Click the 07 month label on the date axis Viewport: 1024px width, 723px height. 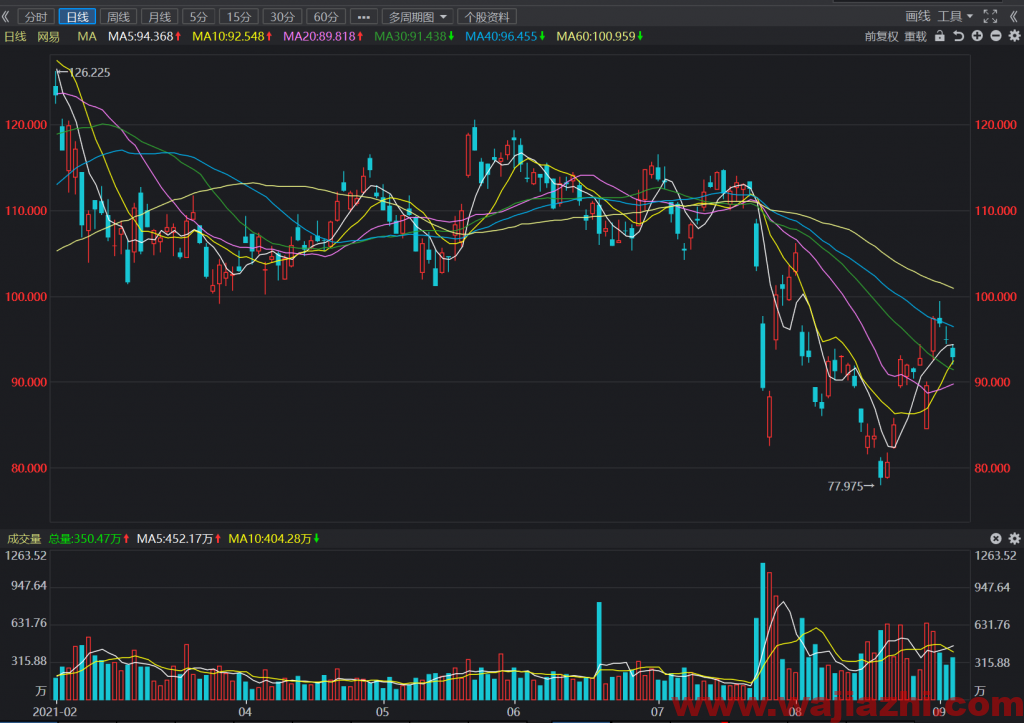[657, 711]
